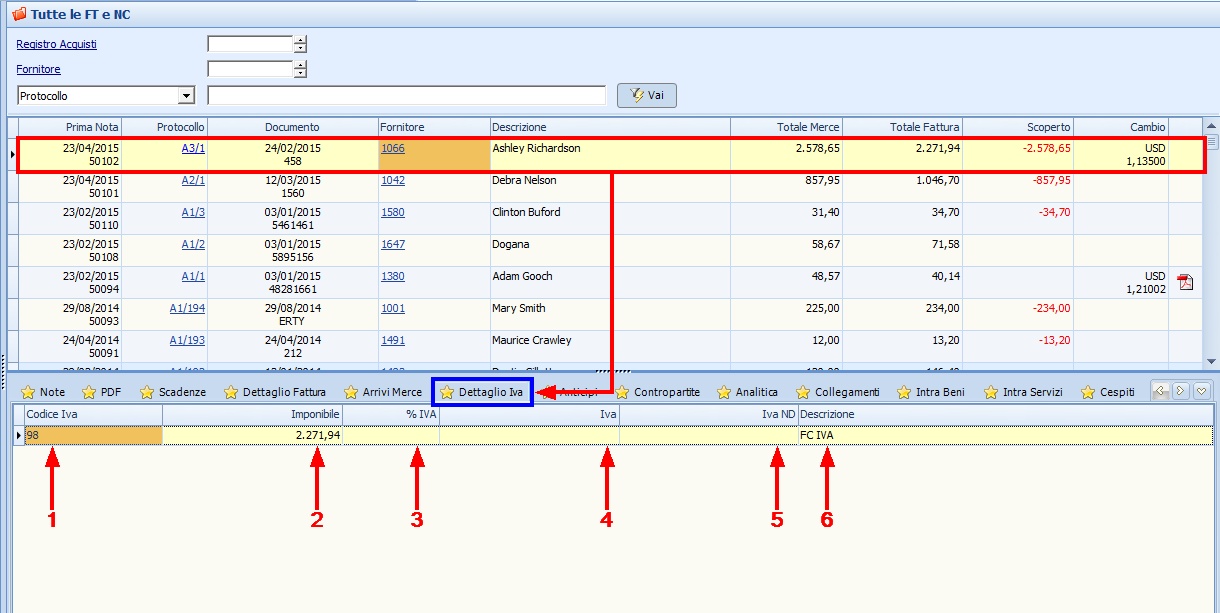The width and height of the screenshot is (1220, 613).
Task: Click the Registro Acquisti spinner arrows
Action: click(300, 44)
